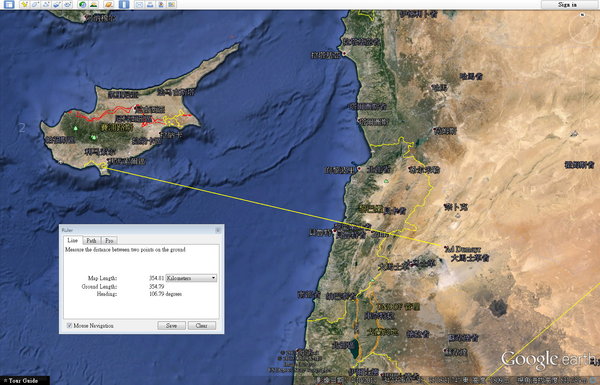Select the Record a Tour icon

click(x=68, y=5)
